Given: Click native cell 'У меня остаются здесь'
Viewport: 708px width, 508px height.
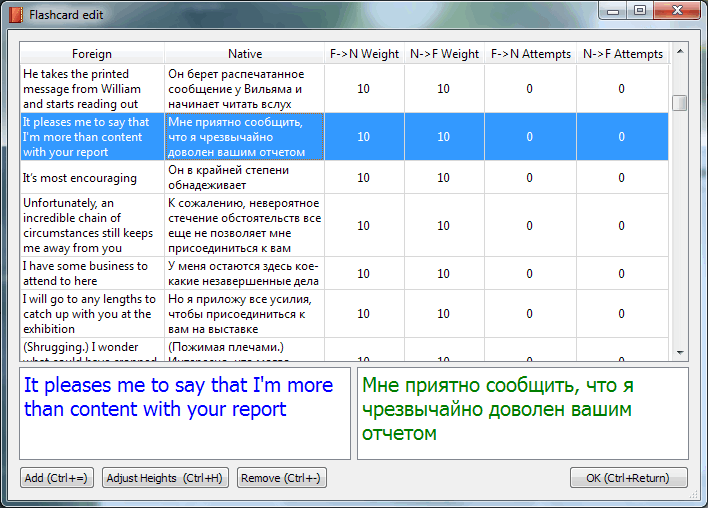Looking at the screenshot, I should tap(244, 273).
